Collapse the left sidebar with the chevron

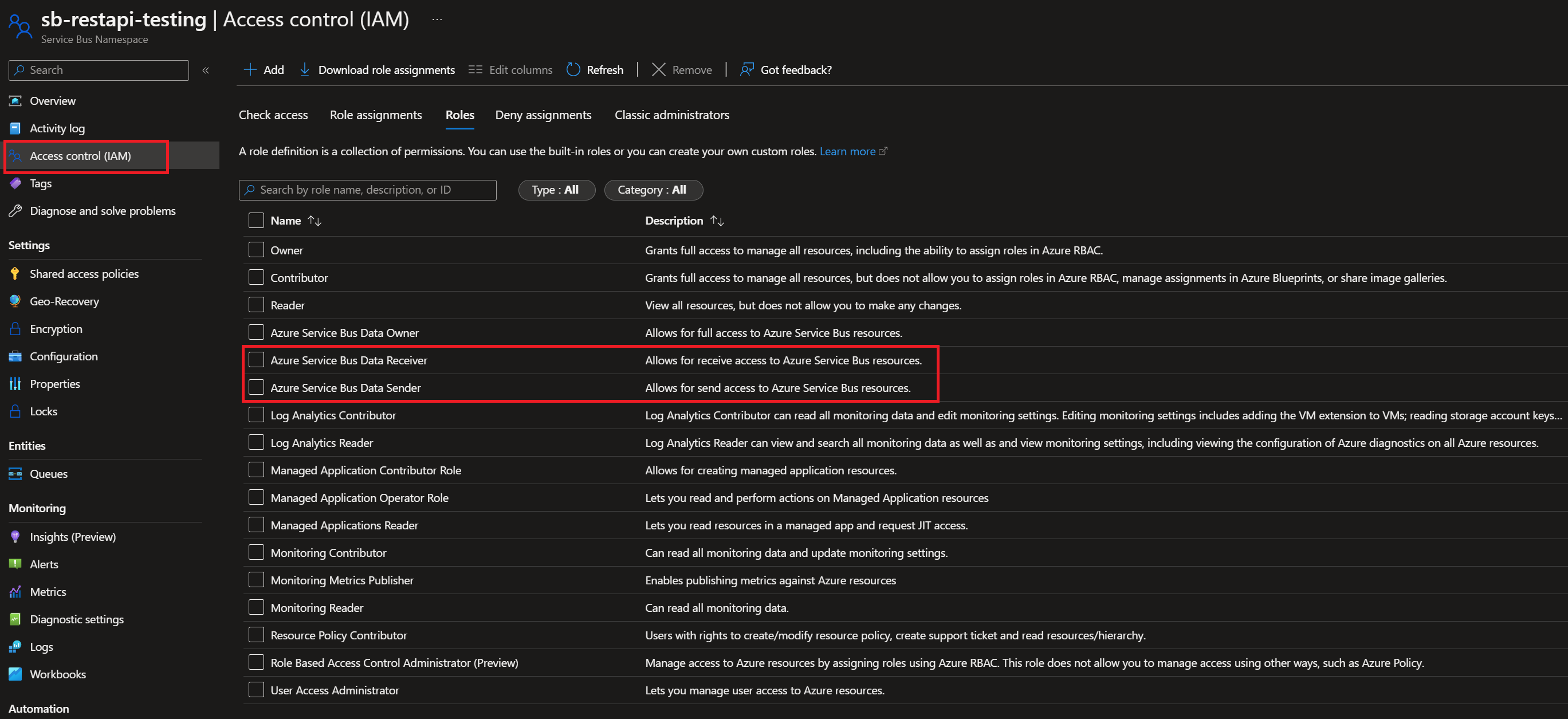point(206,70)
